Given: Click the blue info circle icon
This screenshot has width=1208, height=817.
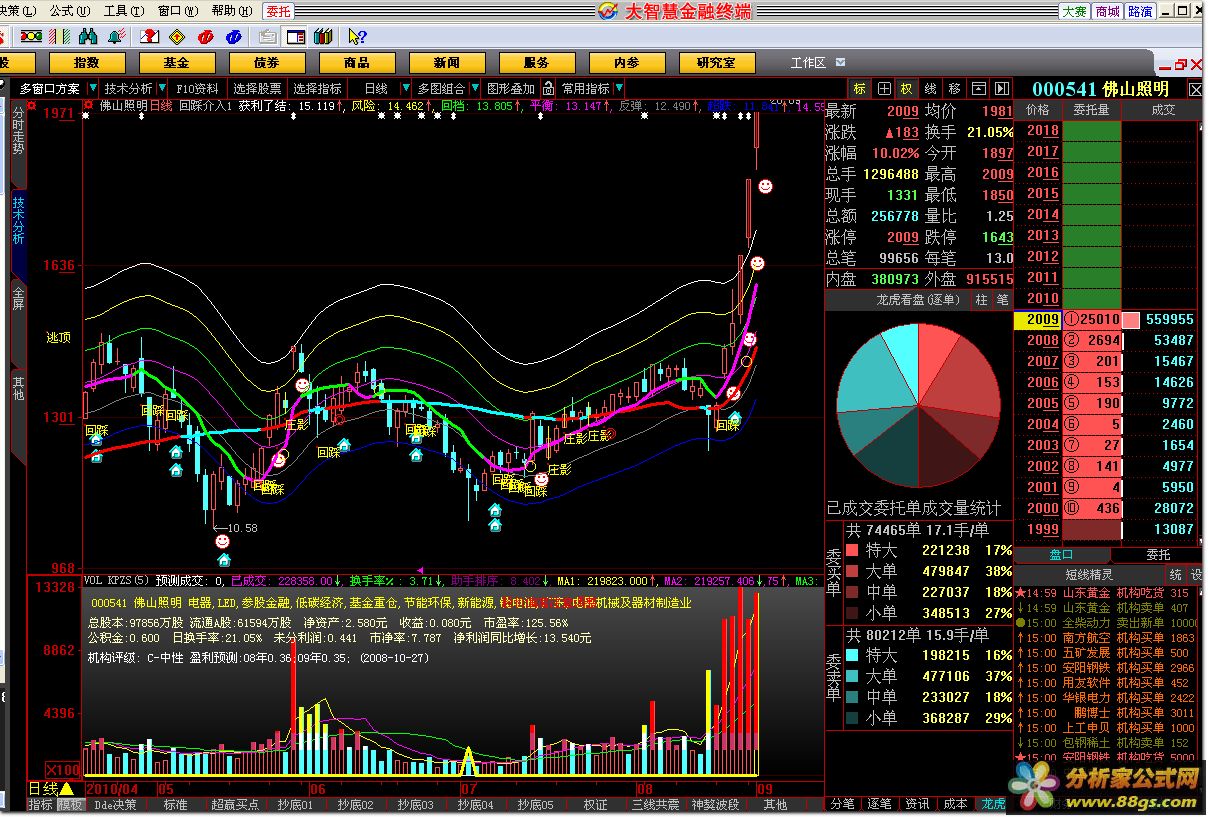Looking at the screenshot, I should (233, 37).
